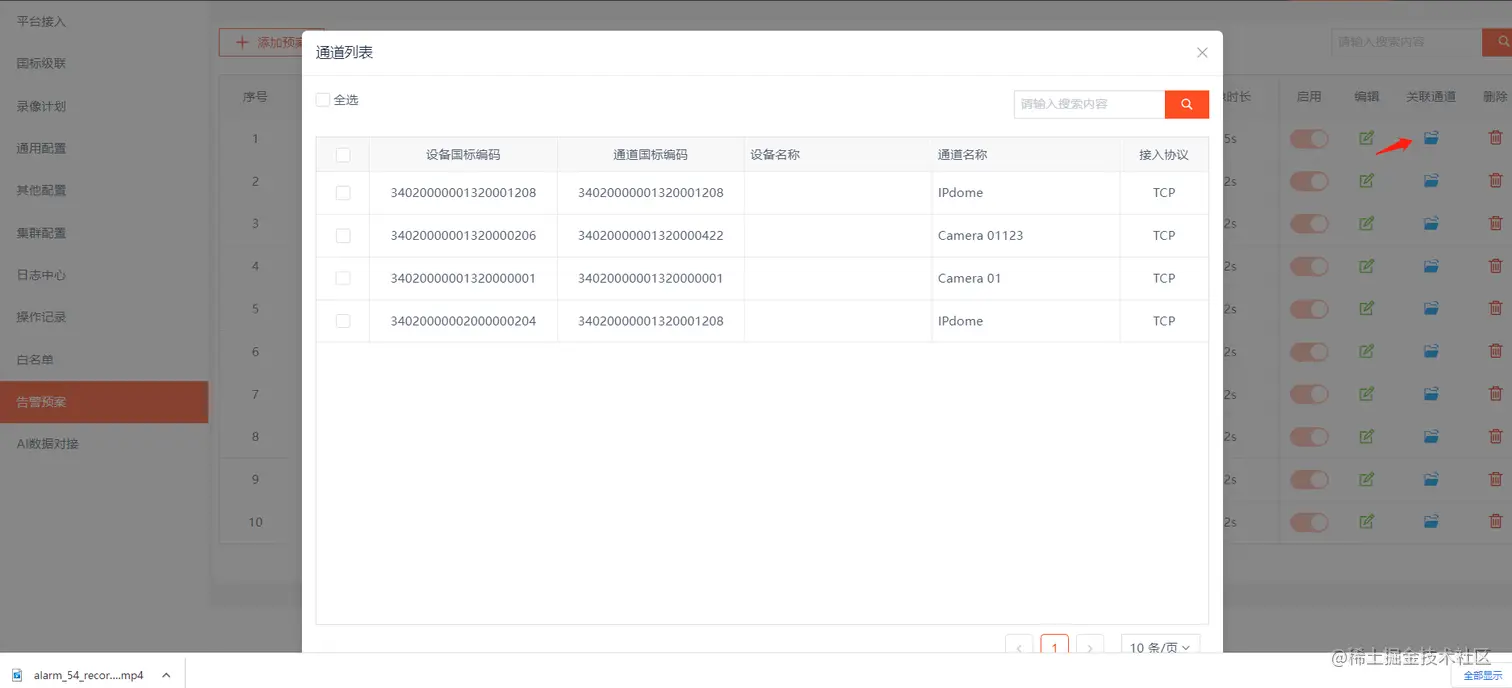
Task: Open 其他配置 in the sidebar
Action: click(104, 190)
